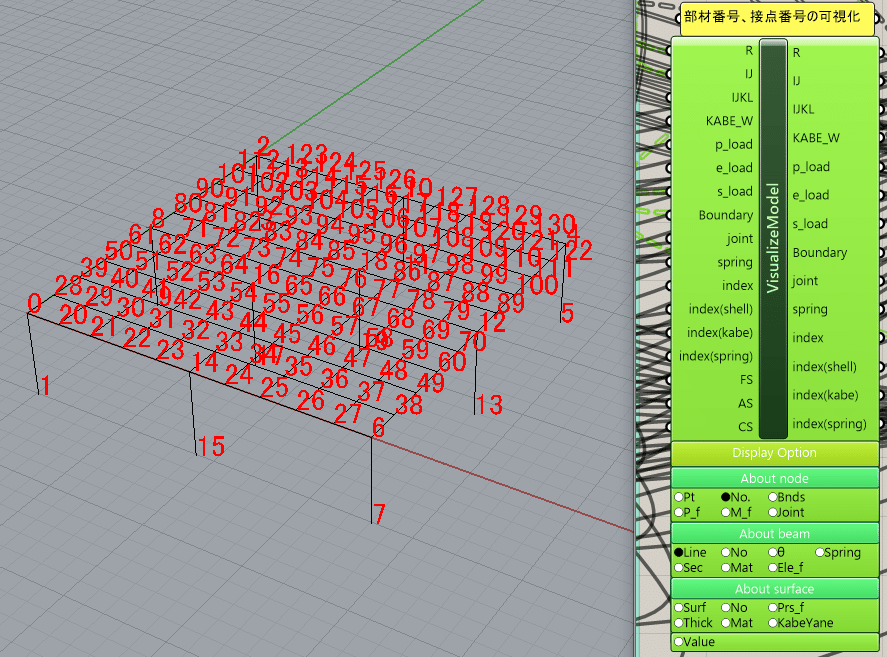Collapse the About node section header
This screenshot has width=887, height=657.
[x=774, y=479]
